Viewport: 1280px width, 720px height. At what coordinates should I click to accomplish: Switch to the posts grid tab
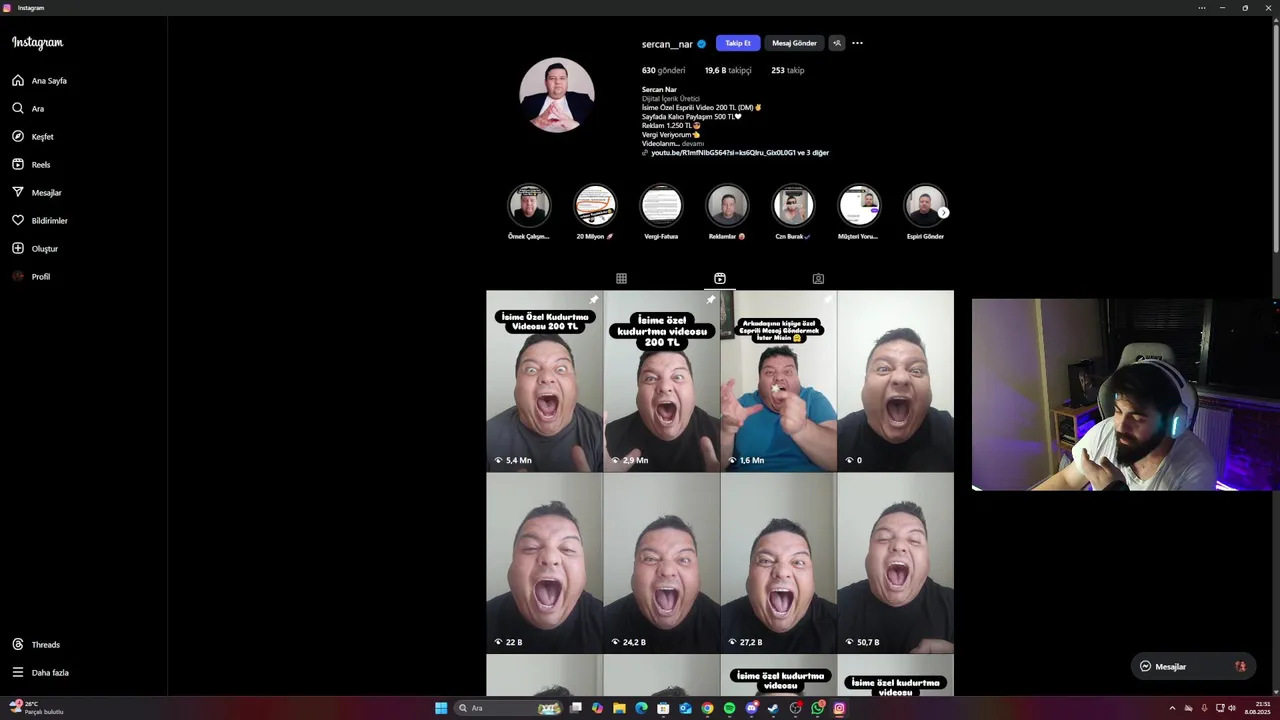[621, 278]
